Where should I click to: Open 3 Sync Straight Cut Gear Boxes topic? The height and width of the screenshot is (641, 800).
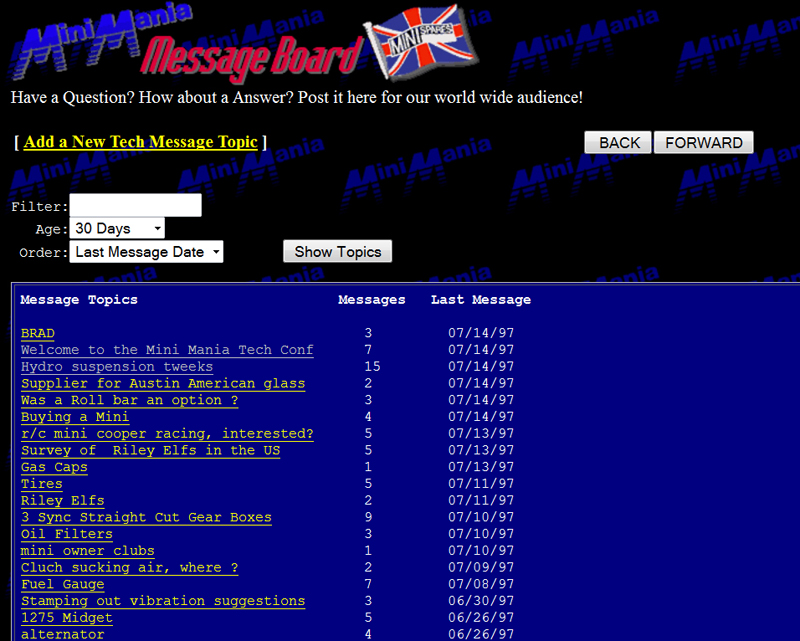tap(146, 517)
